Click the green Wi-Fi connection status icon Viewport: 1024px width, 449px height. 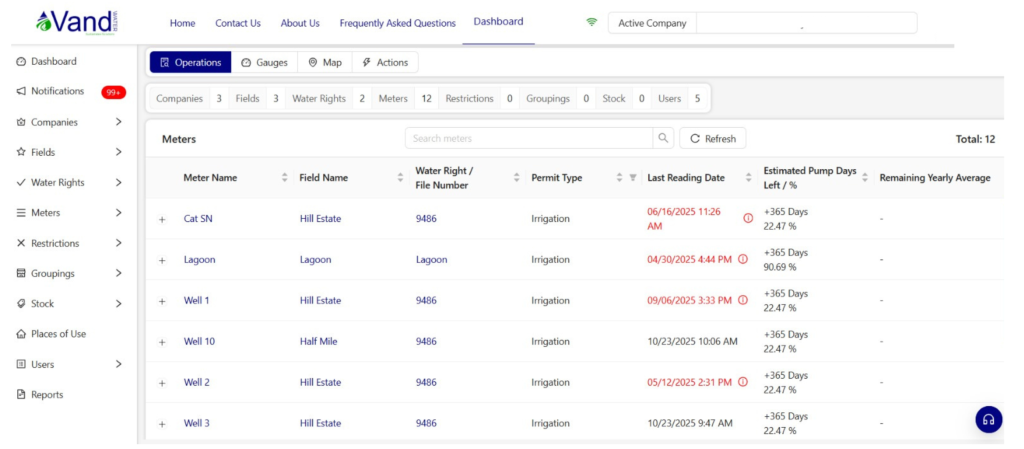(x=591, y=23)
